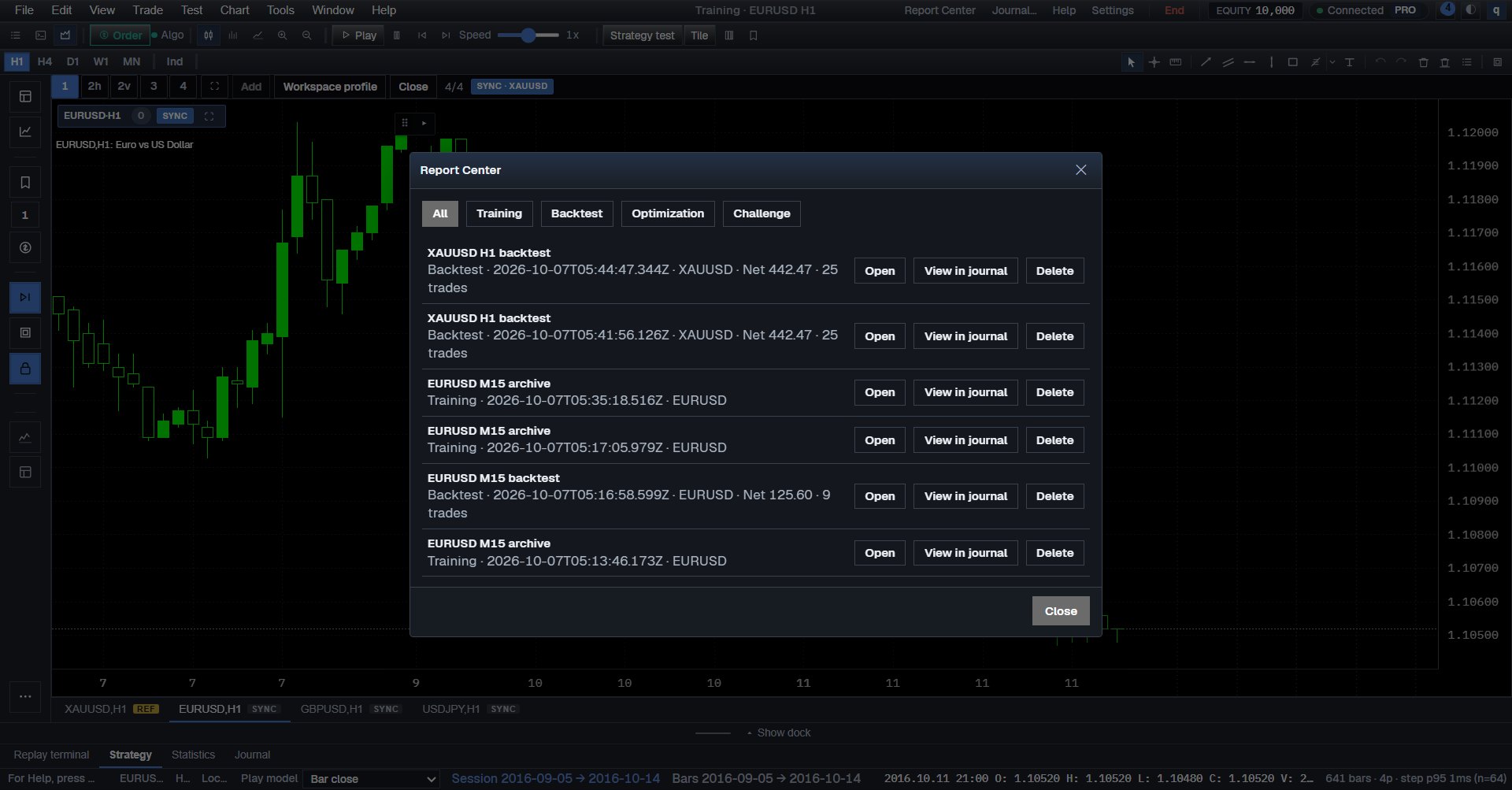Image resolution: width=1512 pixels, height=790 pixels.
Task: Toggle the Algo trading indicator
Action: click(x=168, y=35)
